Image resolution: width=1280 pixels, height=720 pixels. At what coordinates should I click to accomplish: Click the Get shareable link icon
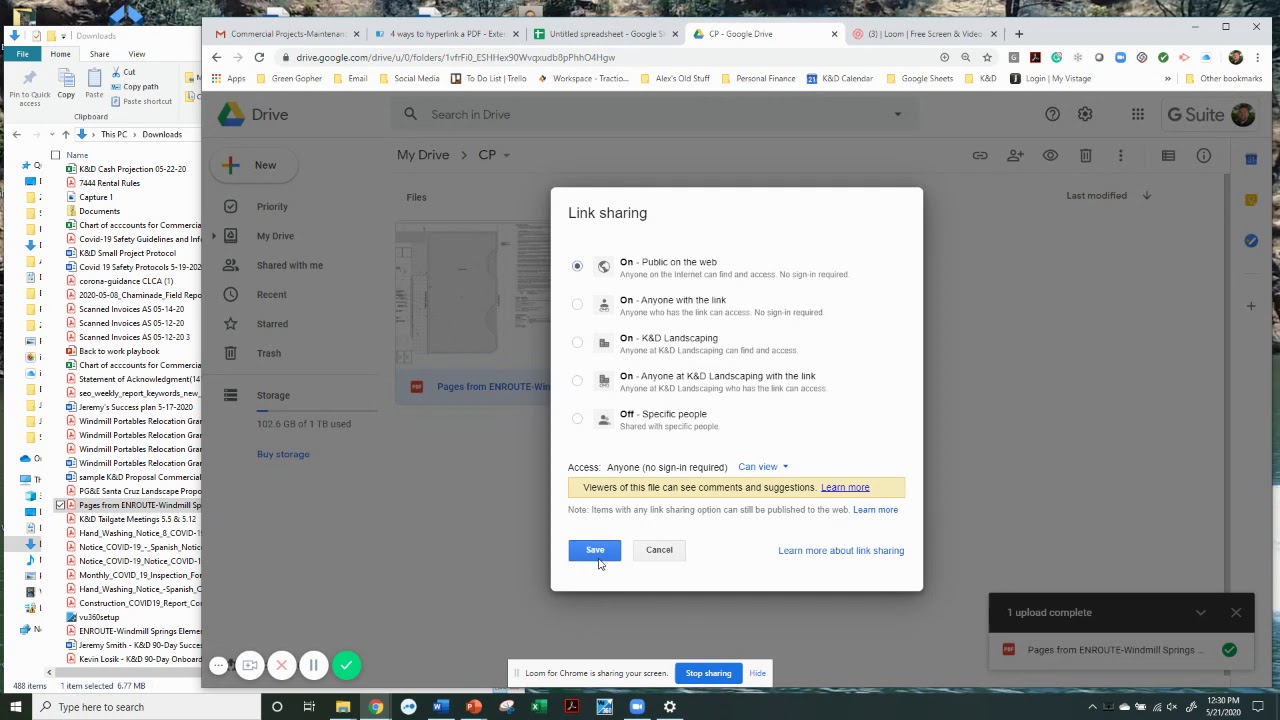click(x=980, y=155)
